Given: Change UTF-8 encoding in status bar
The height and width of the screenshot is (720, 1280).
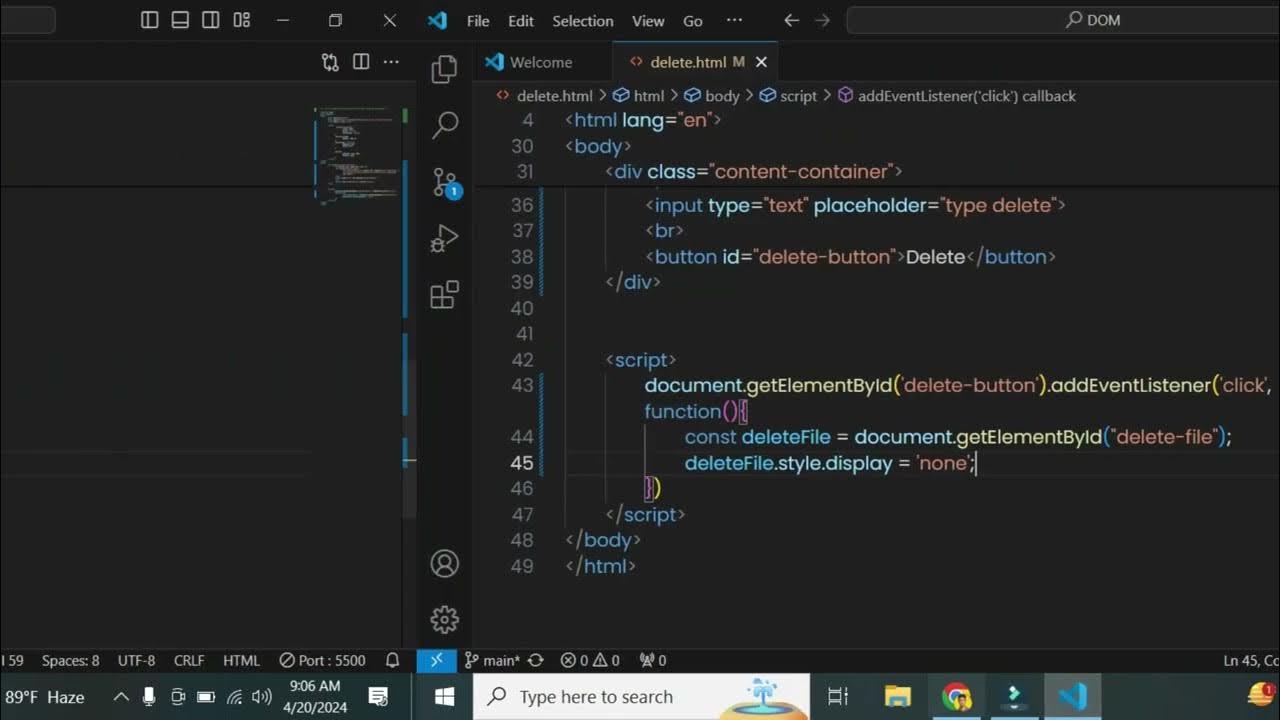Looking at the screenshot, I should pyautogui.click(x=136, y=660).
